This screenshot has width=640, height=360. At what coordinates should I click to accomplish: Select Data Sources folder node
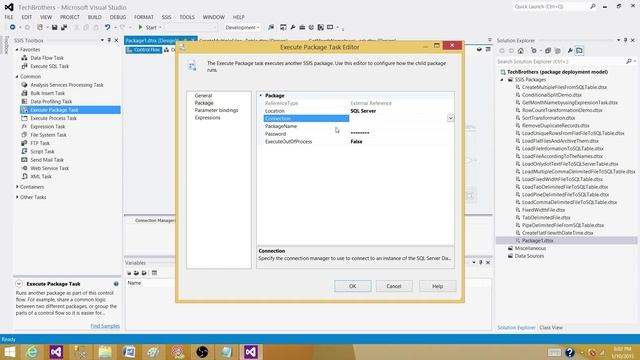[x=529, y=256]
